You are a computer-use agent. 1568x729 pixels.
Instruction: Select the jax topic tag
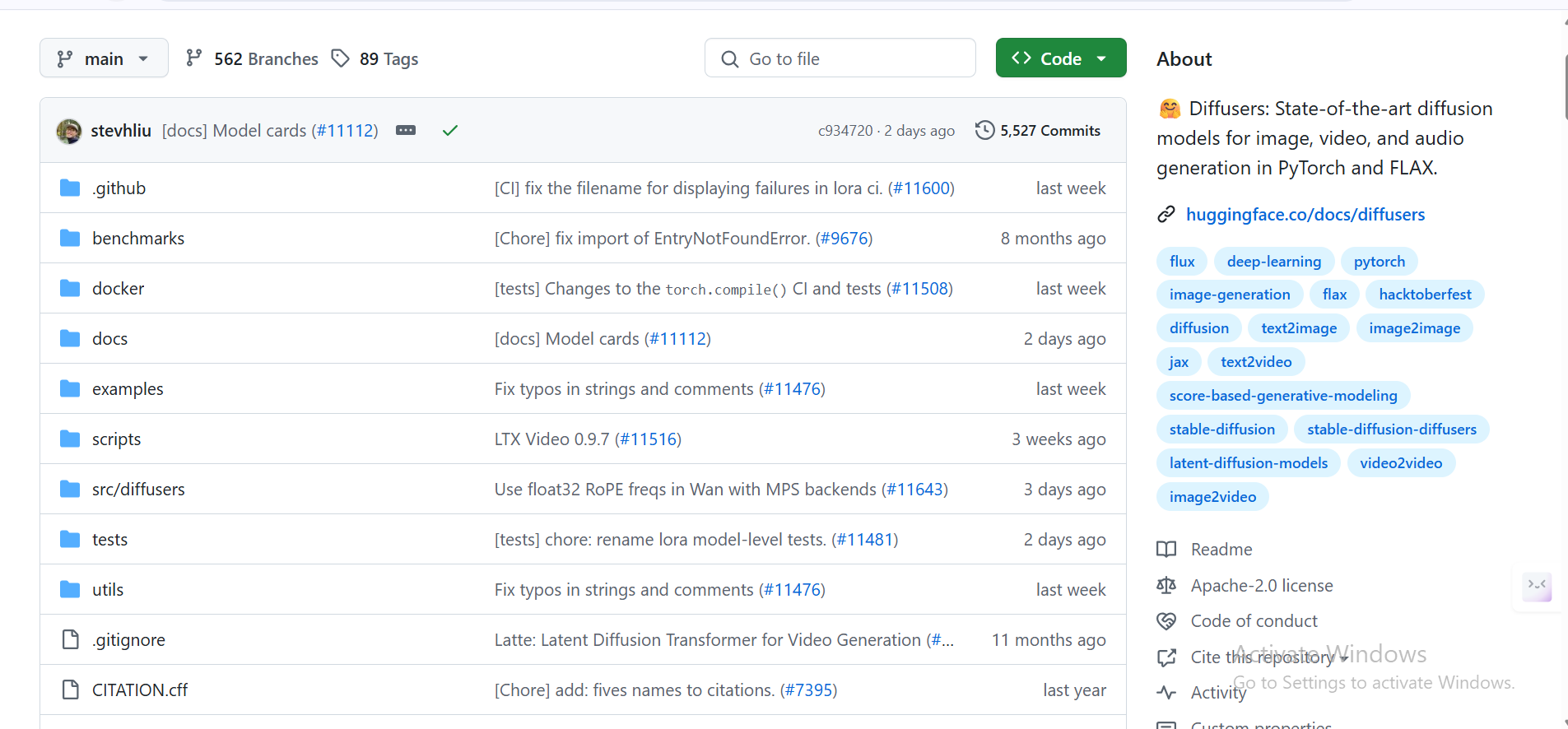click(x=1179, y=362)
